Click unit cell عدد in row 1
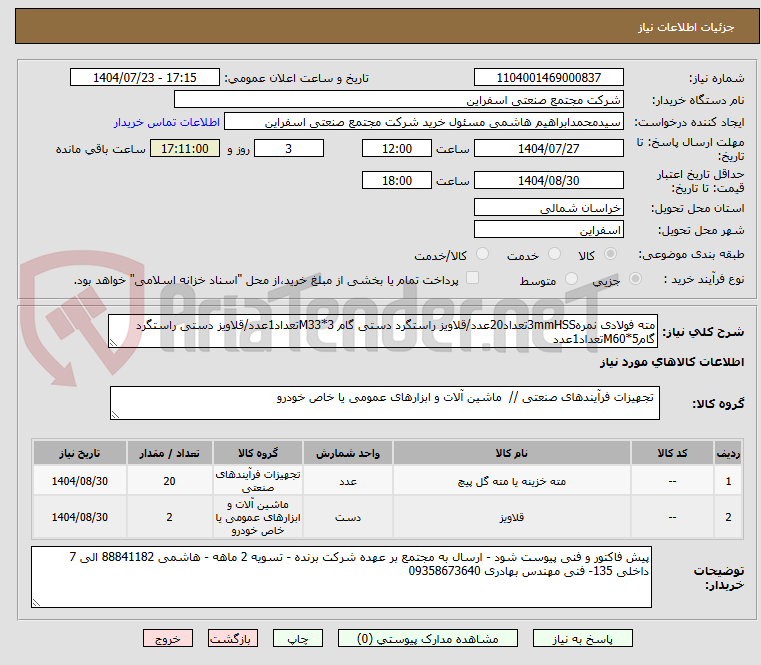The height and width of the screenshot is (665, 761). [348, 481]
